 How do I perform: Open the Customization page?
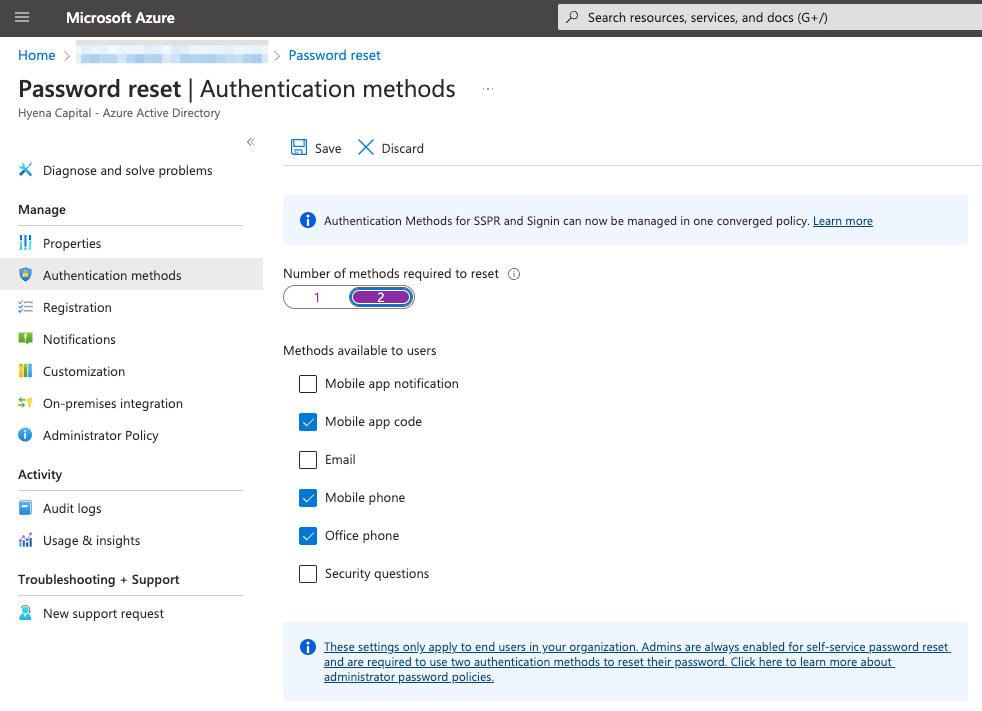click(84, 371)
